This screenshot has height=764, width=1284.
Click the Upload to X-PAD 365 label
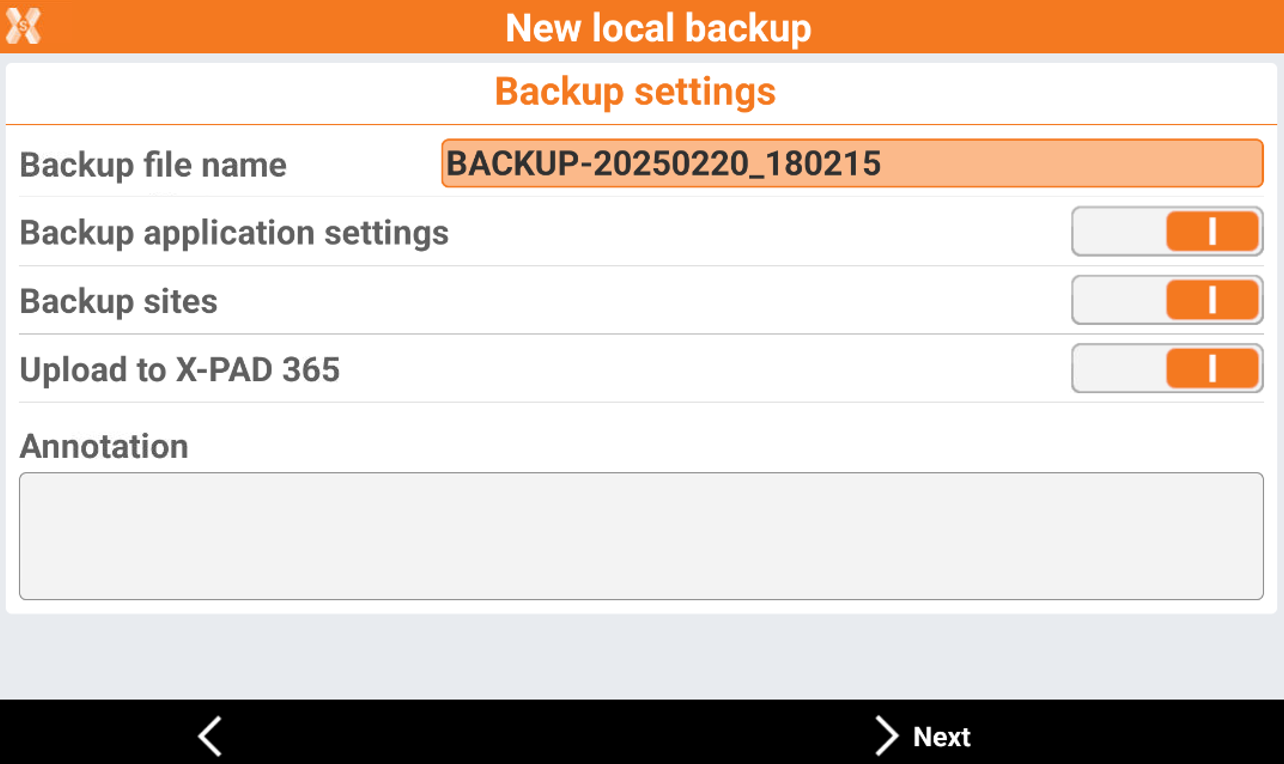pos(180,370)
